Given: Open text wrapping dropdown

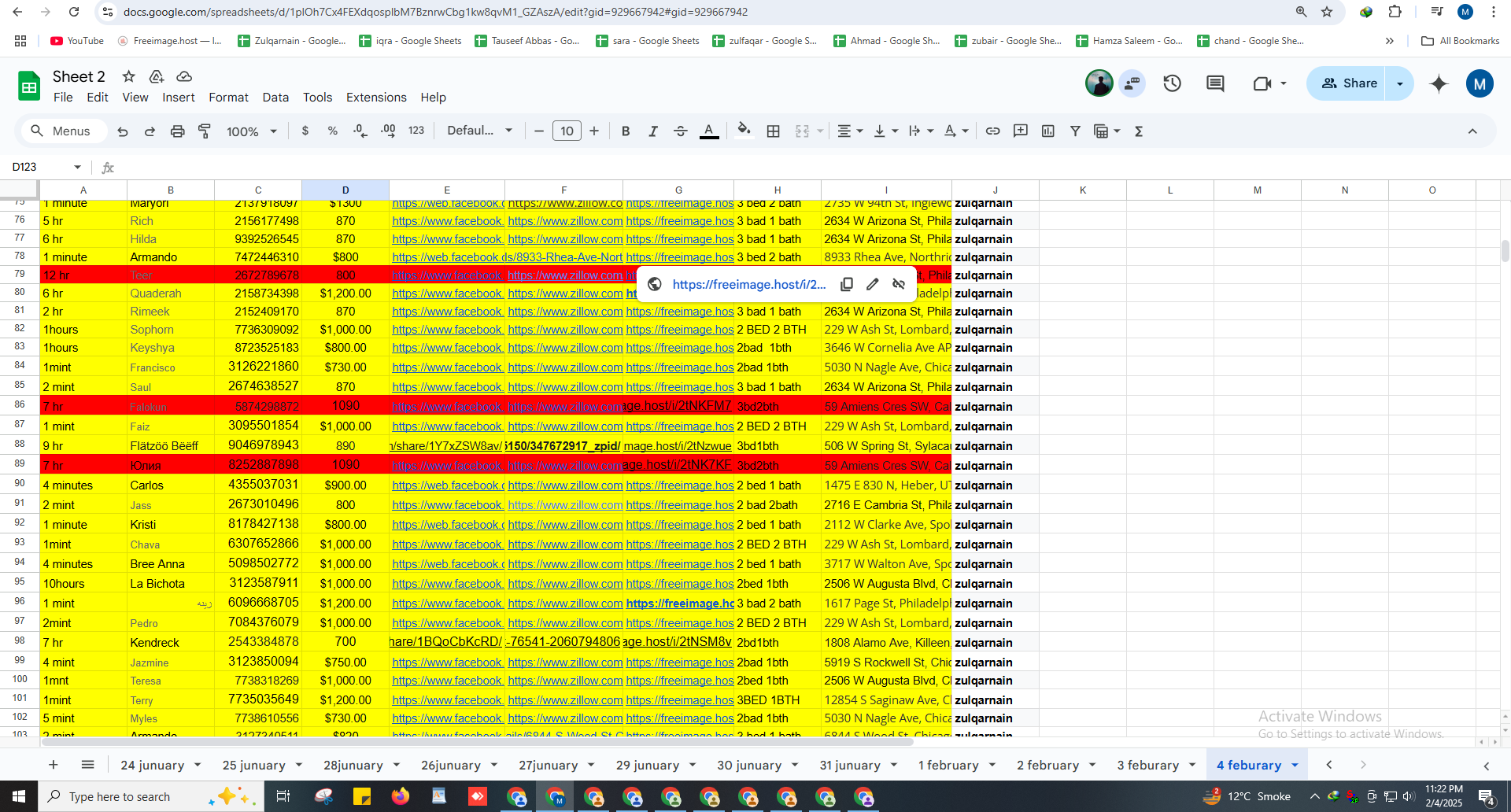Looking at the screenshot, I should [x=921, y=131].
